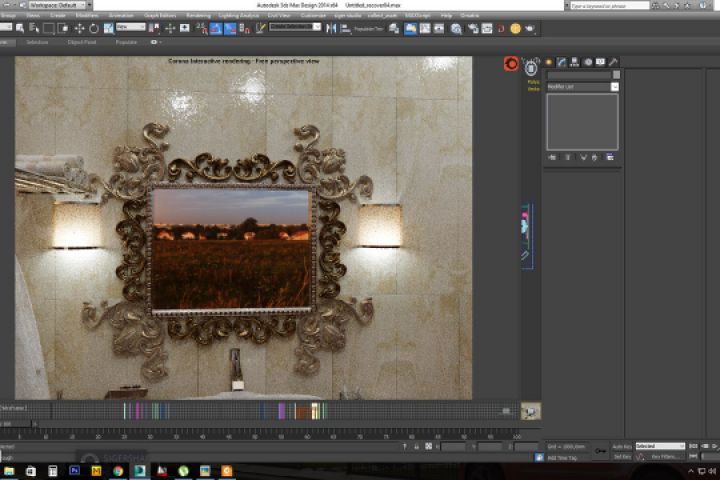Viewport: 720px width, 480px height.
Task: Open the Utilities hammer tab
Action: [613, 62]
